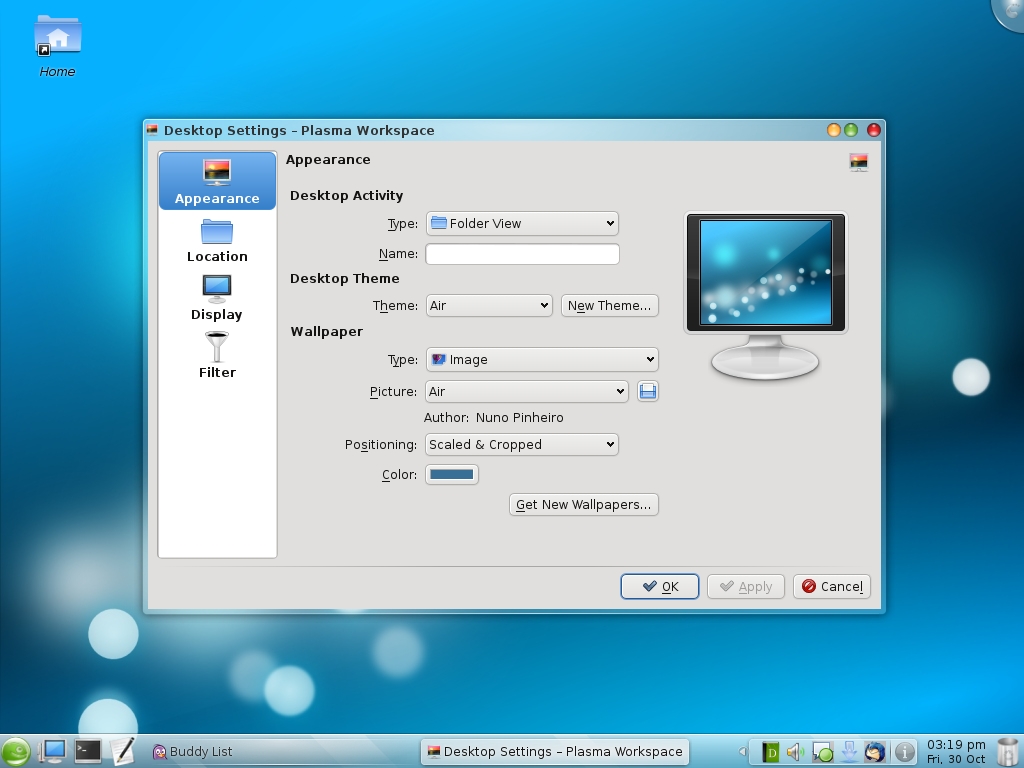Screen dimensions: 1024x768
Task: Maximize the Desktop Settings window
Action: [851, 130]
